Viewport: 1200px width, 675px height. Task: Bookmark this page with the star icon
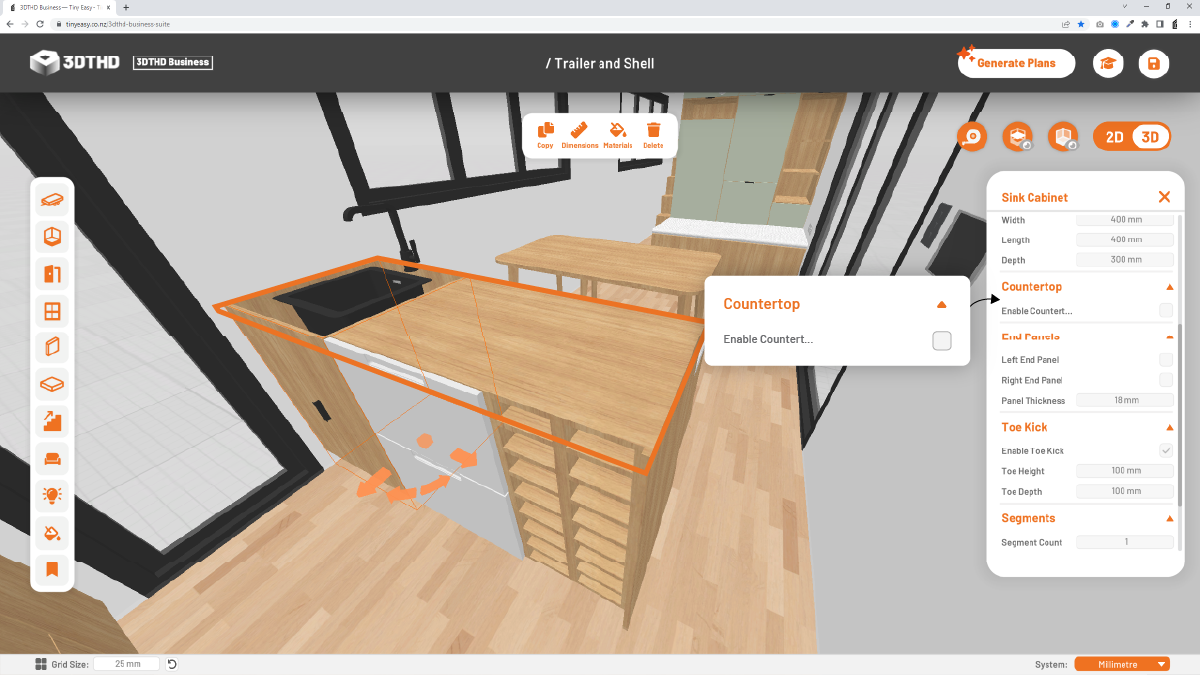tap(1080, 23)
